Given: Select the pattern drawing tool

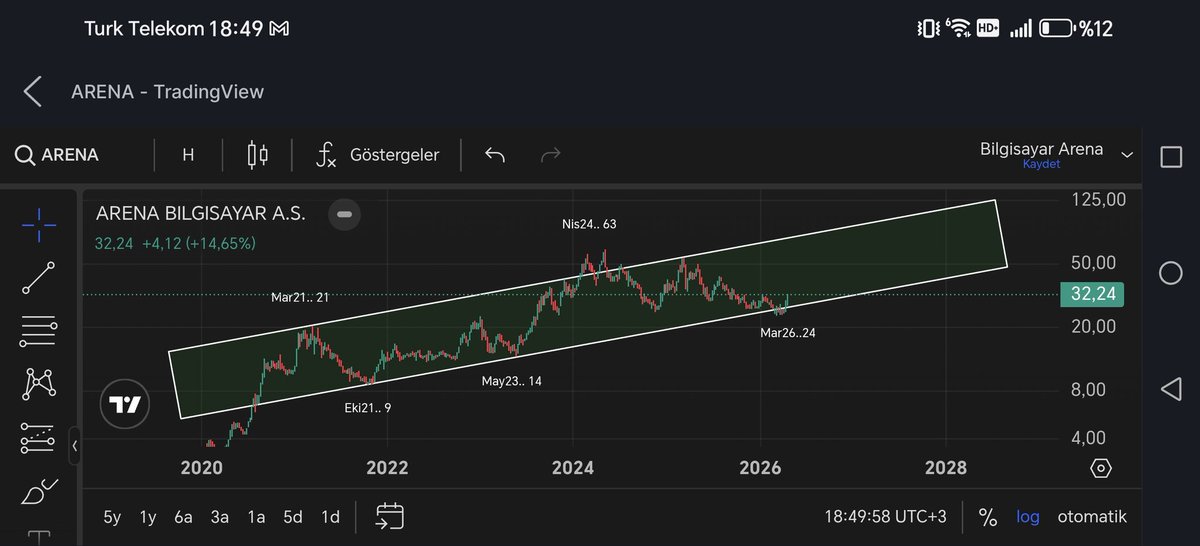Looking at the screenshot, I should click(x=38, y=384).
